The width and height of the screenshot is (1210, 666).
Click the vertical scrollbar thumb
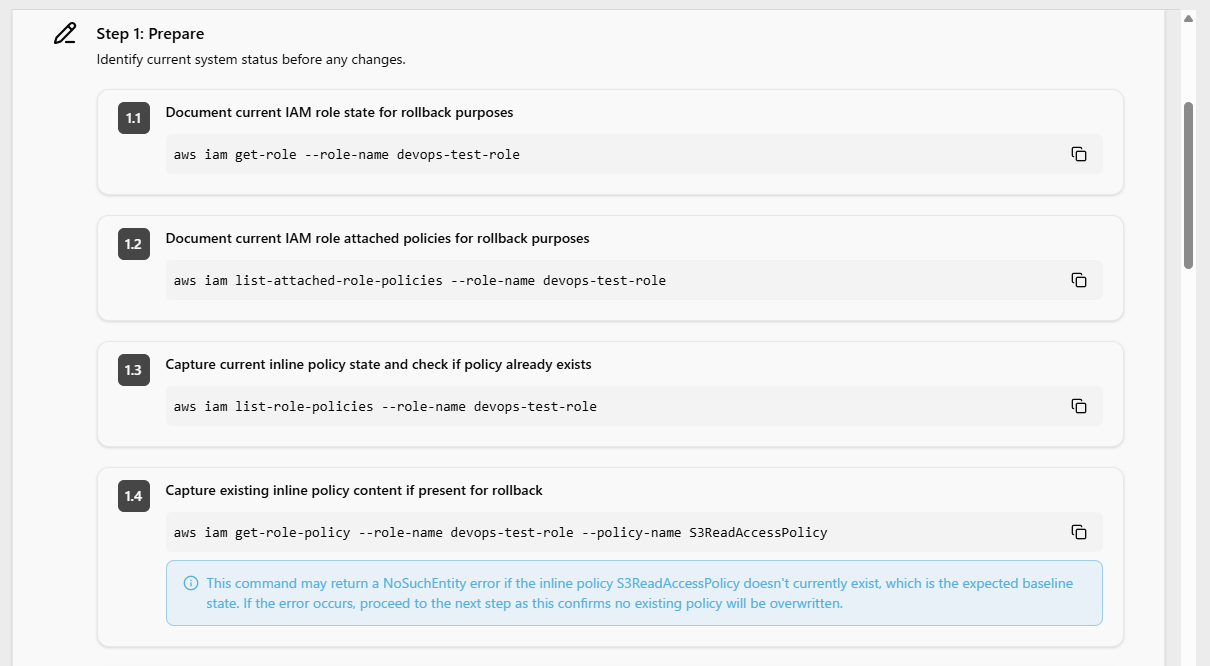tap(1188, 185)
